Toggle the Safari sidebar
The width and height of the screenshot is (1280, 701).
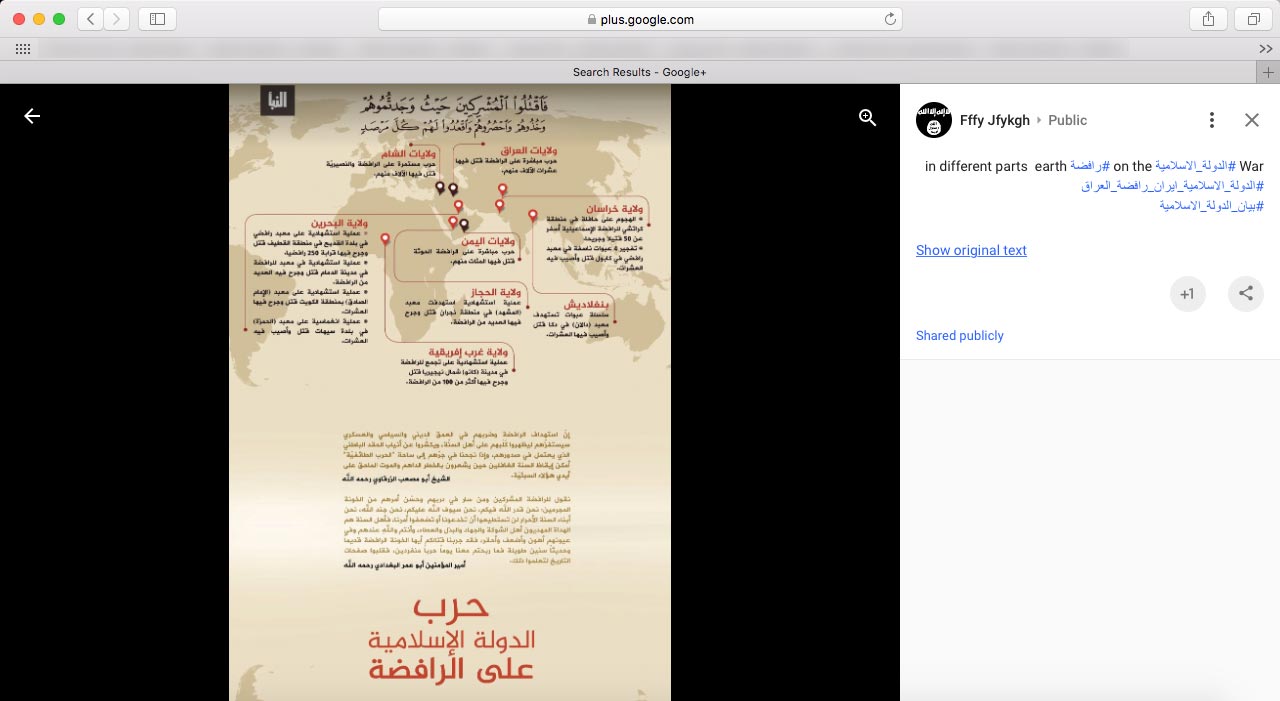tap(157, 19)
